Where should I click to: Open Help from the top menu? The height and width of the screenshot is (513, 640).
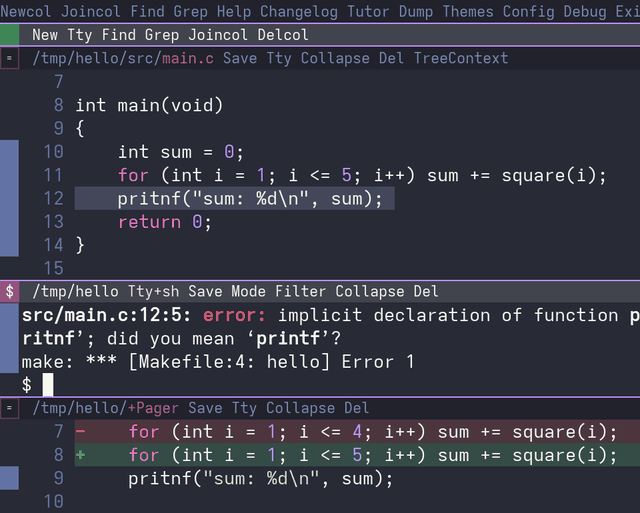(x=234, y=11)
